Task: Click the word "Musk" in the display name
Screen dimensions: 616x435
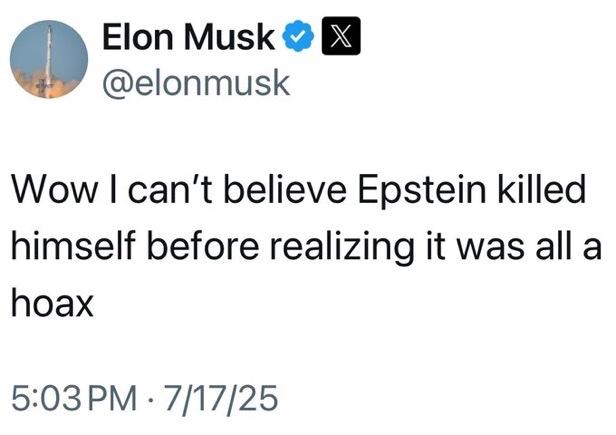Action: [x=229, y=37]
